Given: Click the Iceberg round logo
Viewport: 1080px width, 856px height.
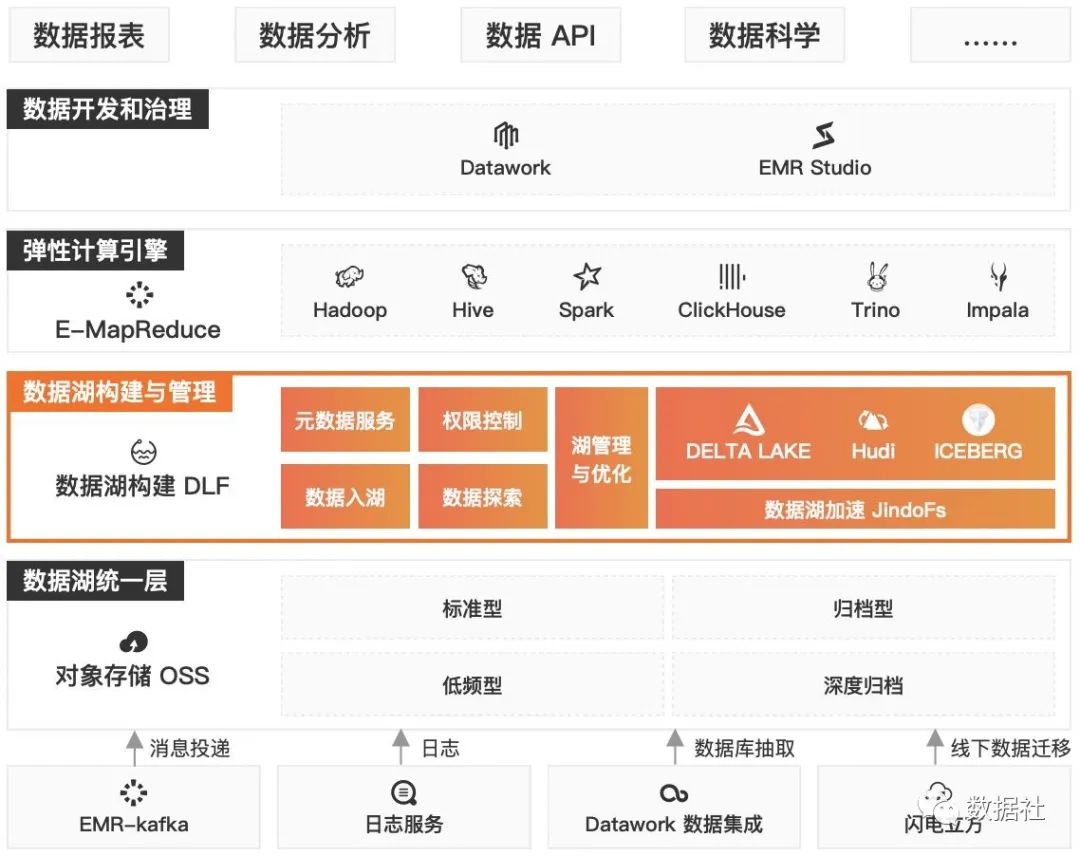Looking at the screenshot, I should coord(978,419).
